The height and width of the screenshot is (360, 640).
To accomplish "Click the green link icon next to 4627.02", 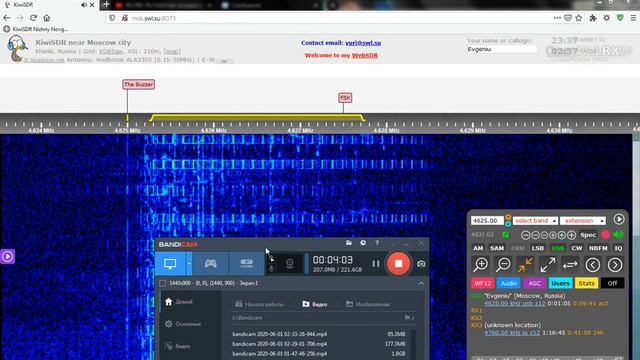I will click(505, 235).
